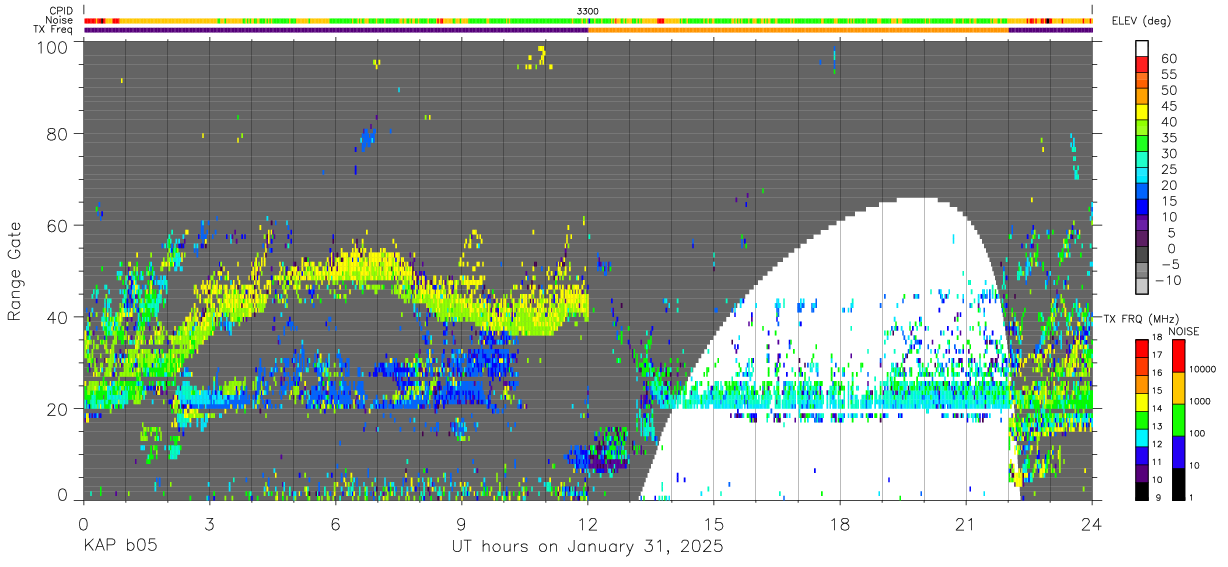Click the white top segment of ELEV colorbar

coord(1141,49)
